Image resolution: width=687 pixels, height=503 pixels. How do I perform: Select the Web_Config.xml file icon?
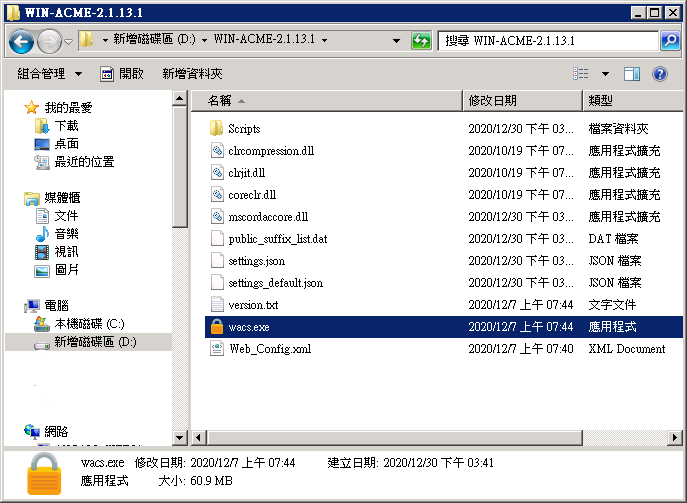217,349
